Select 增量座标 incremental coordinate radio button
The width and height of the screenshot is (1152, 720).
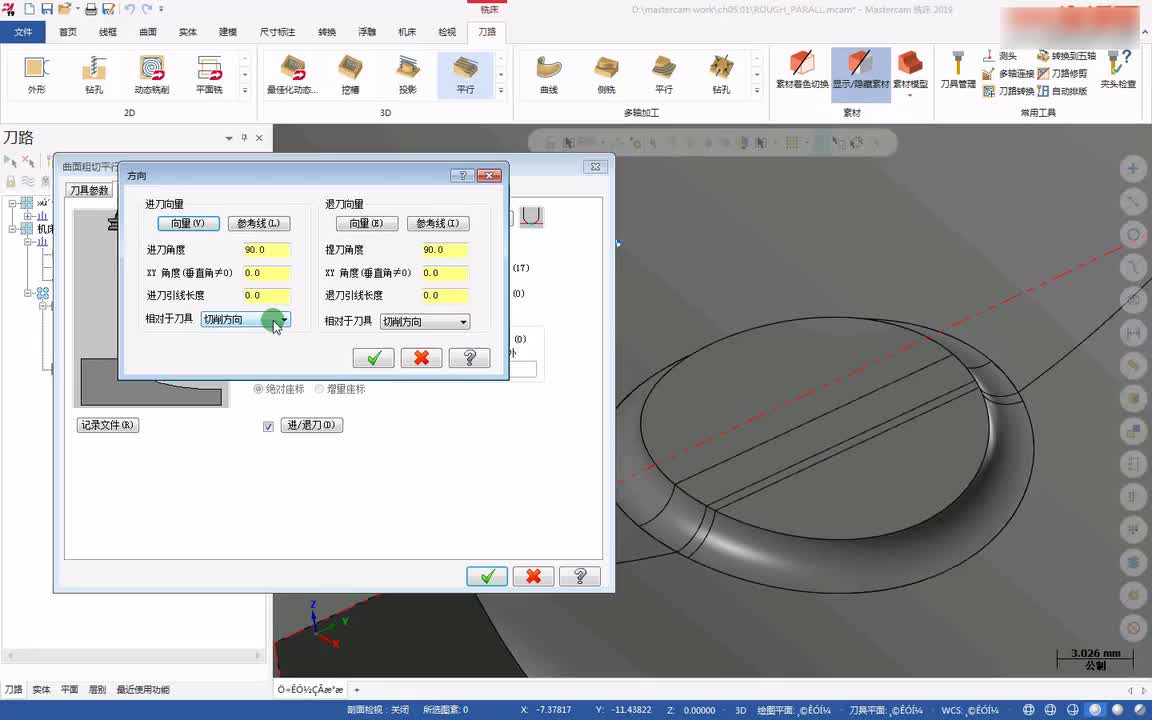320,389
